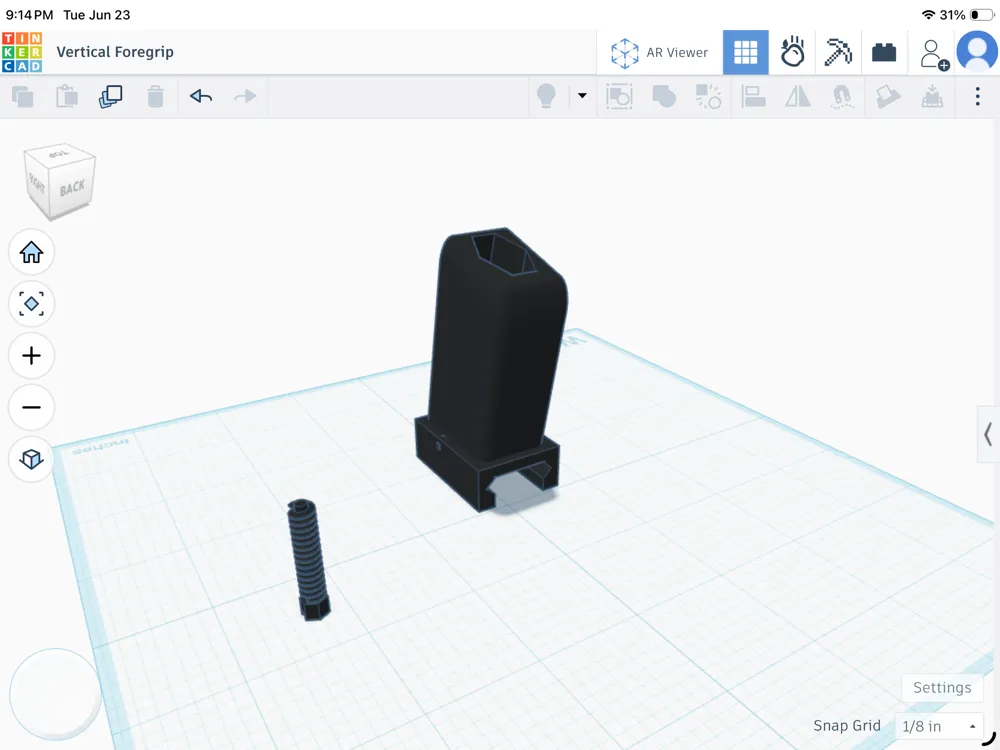
Task: Open the Align tool
Action: tap(753, 96)
